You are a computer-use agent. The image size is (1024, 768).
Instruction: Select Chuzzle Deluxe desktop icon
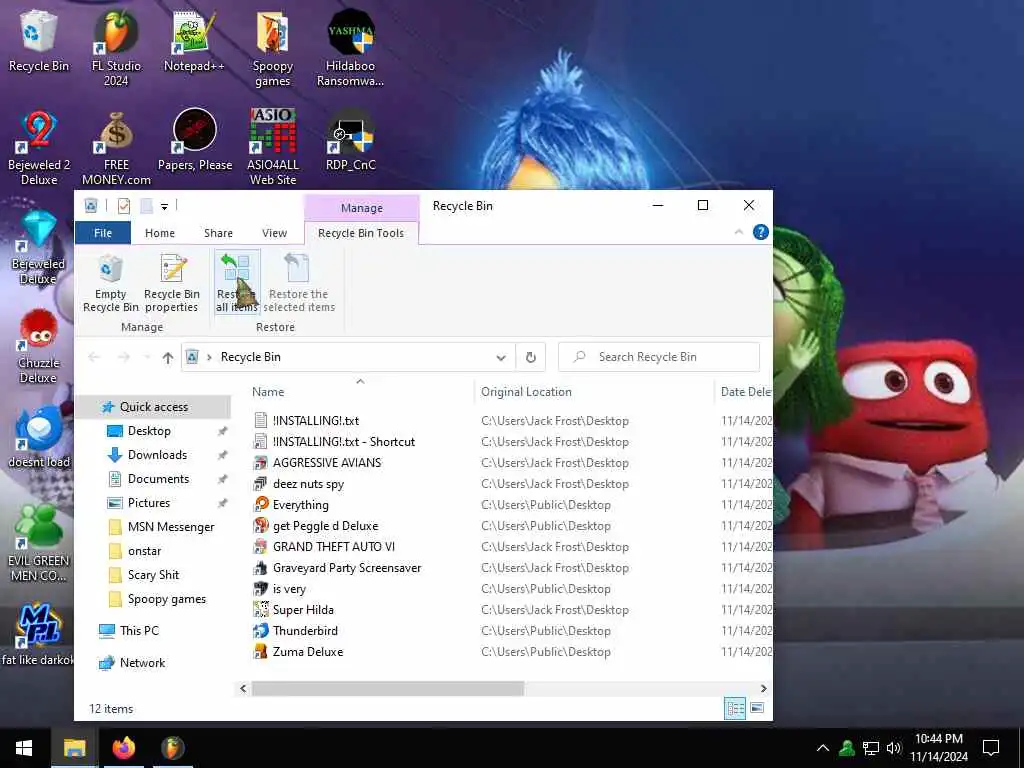click(39, 347)
